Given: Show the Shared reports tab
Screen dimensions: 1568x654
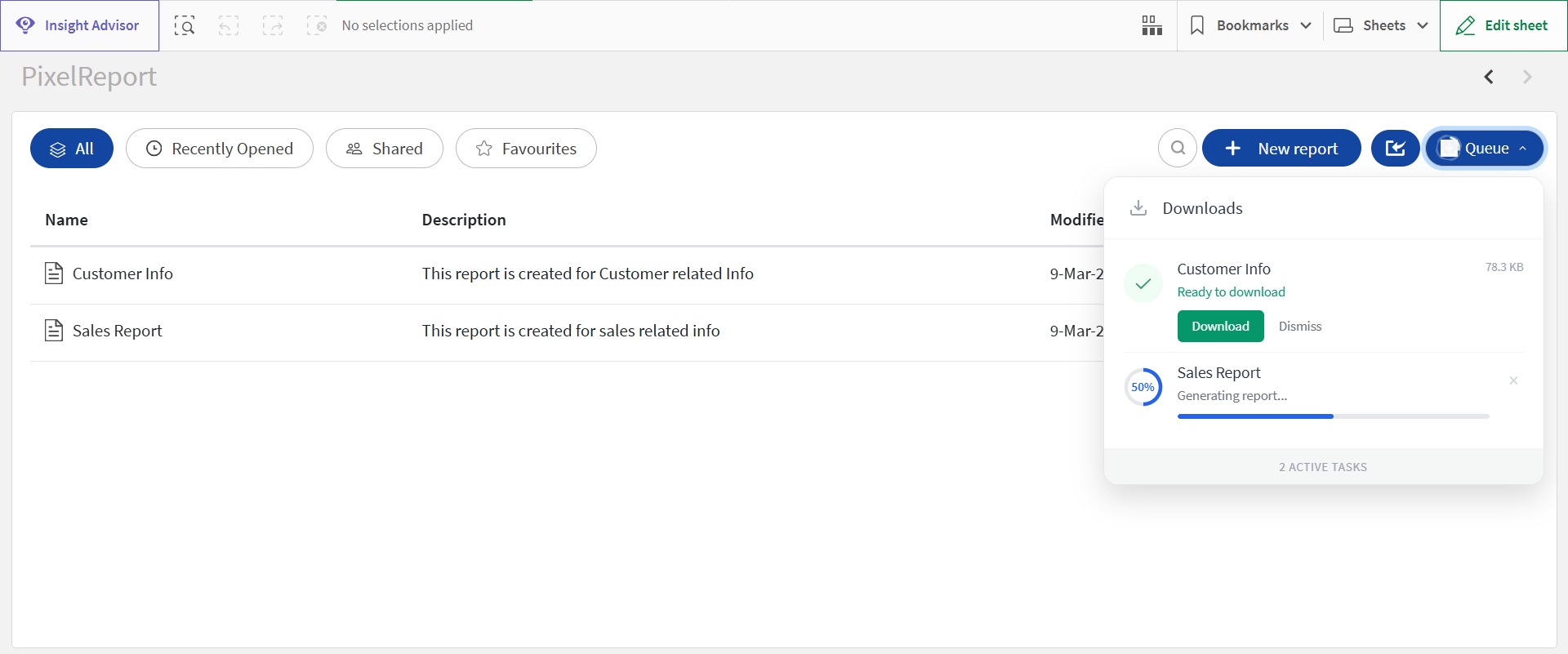Looking at the screenshot, I should click(x=385, y=149).
